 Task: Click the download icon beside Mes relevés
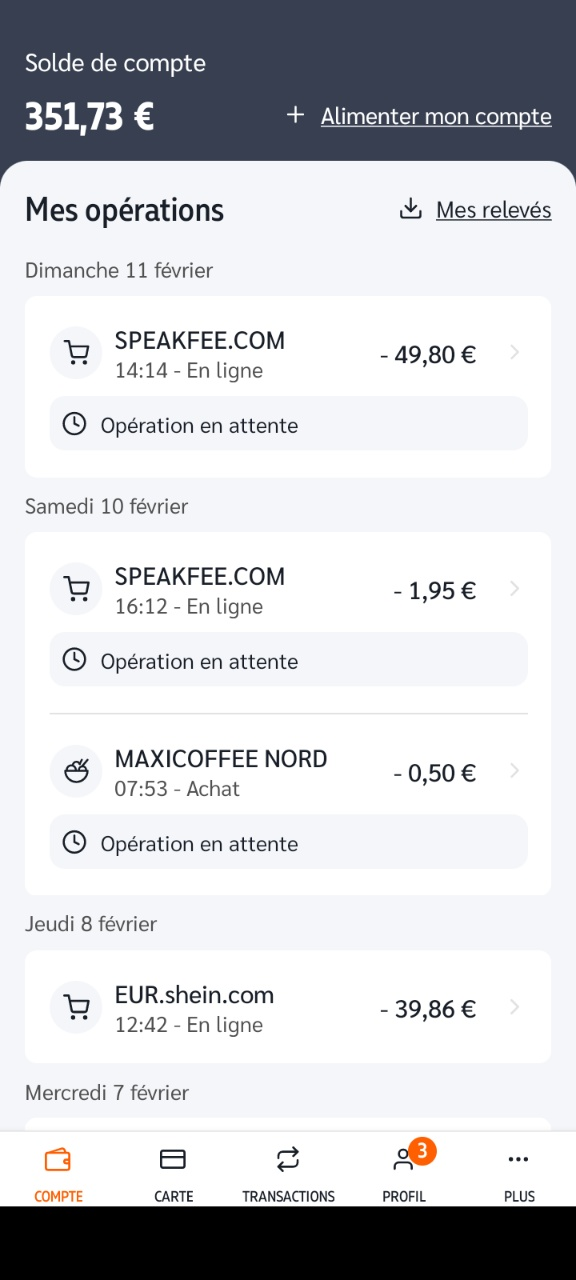pyautogui.click(x=410, y=209)
